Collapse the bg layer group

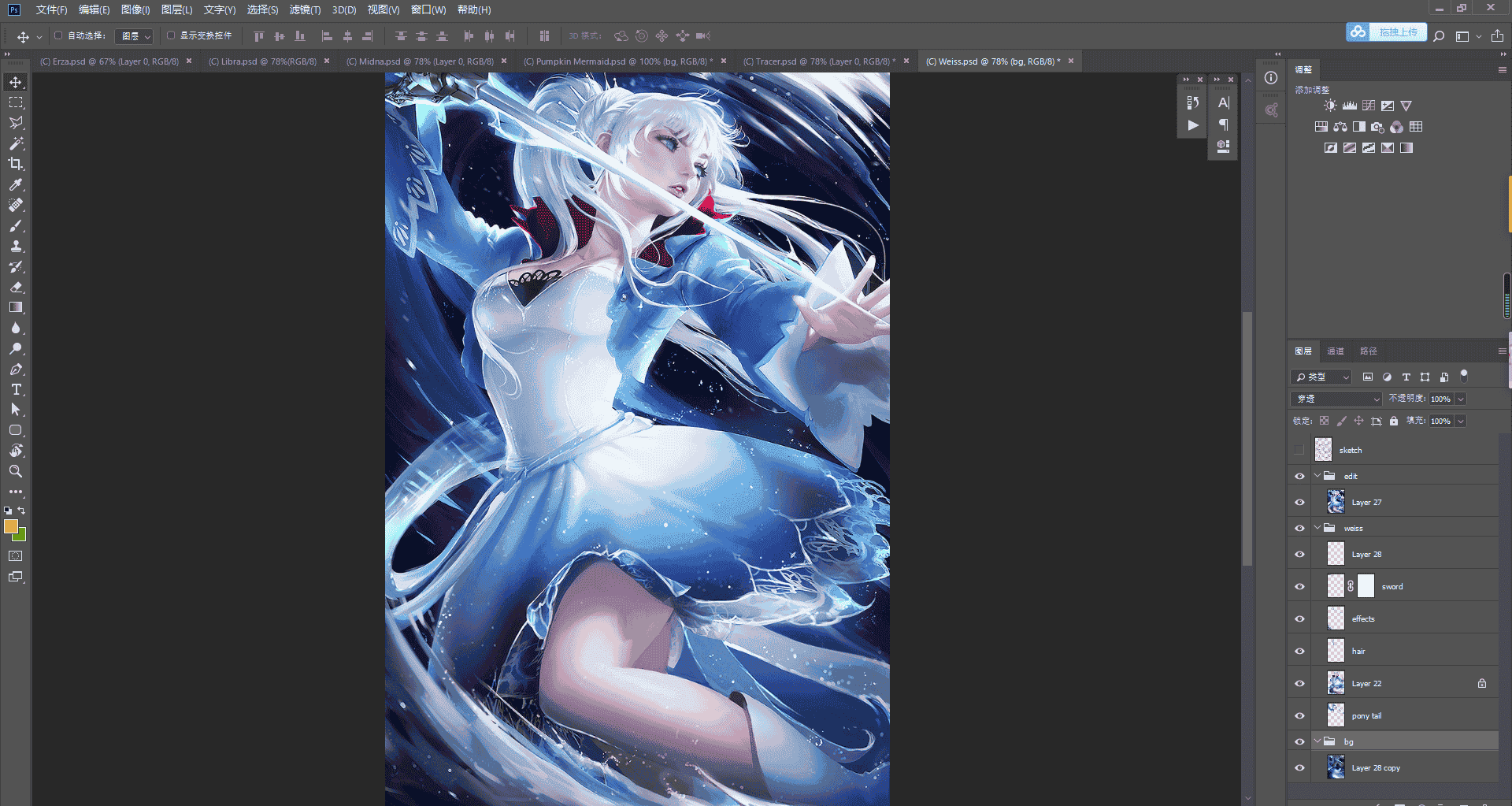click(1317, 741)
